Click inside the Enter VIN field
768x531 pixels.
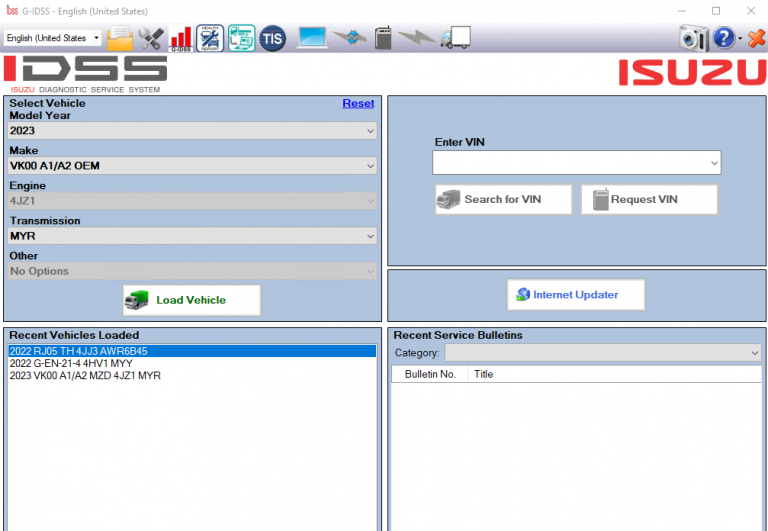tap(576, 163)
